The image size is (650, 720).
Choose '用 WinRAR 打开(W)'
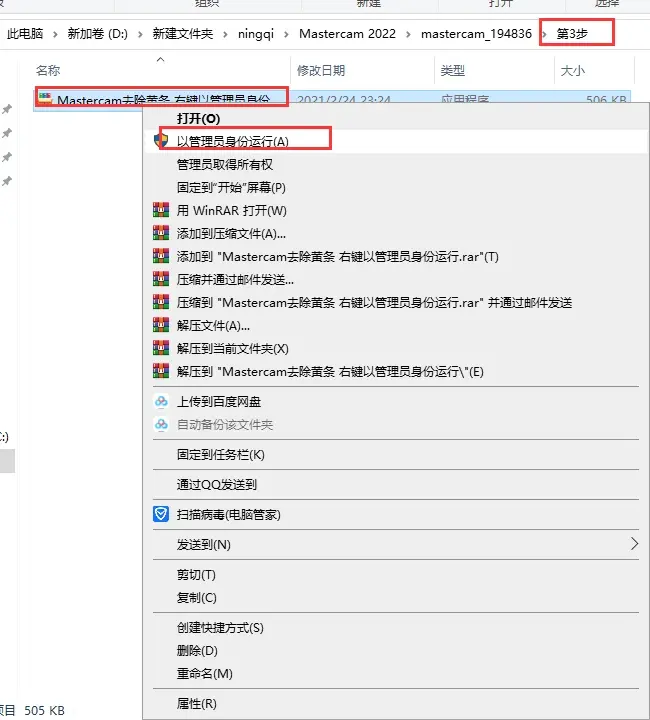pos(232,210)
